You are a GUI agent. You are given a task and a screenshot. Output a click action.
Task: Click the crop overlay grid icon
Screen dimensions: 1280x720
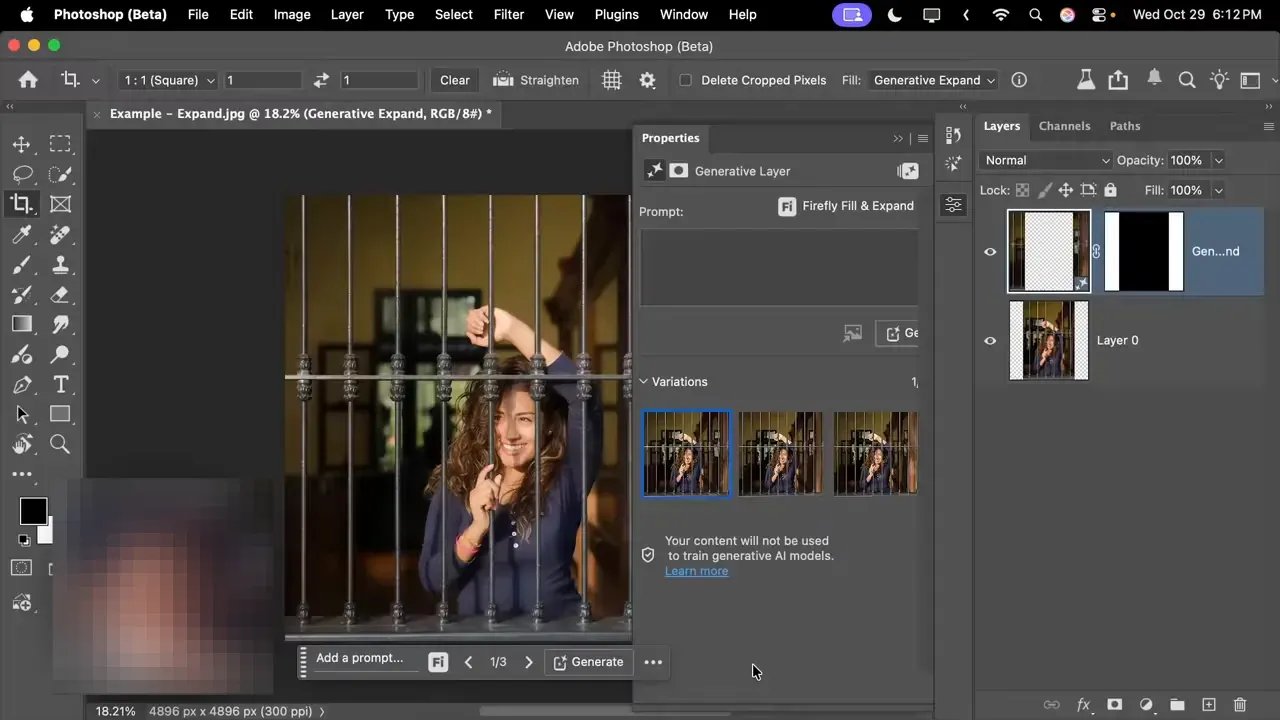point(612,80)
